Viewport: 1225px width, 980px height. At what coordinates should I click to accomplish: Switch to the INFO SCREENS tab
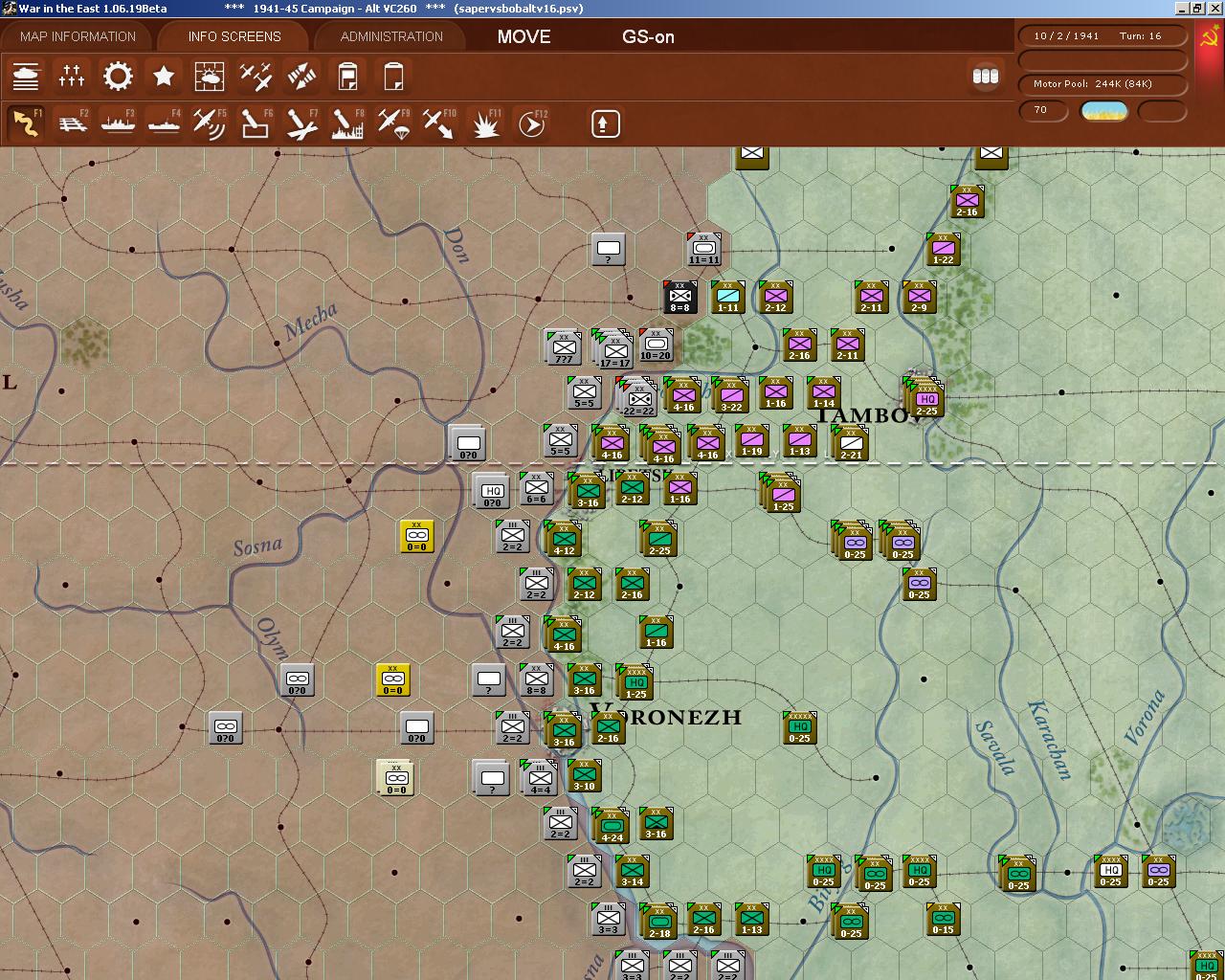(x=234, y=36)
